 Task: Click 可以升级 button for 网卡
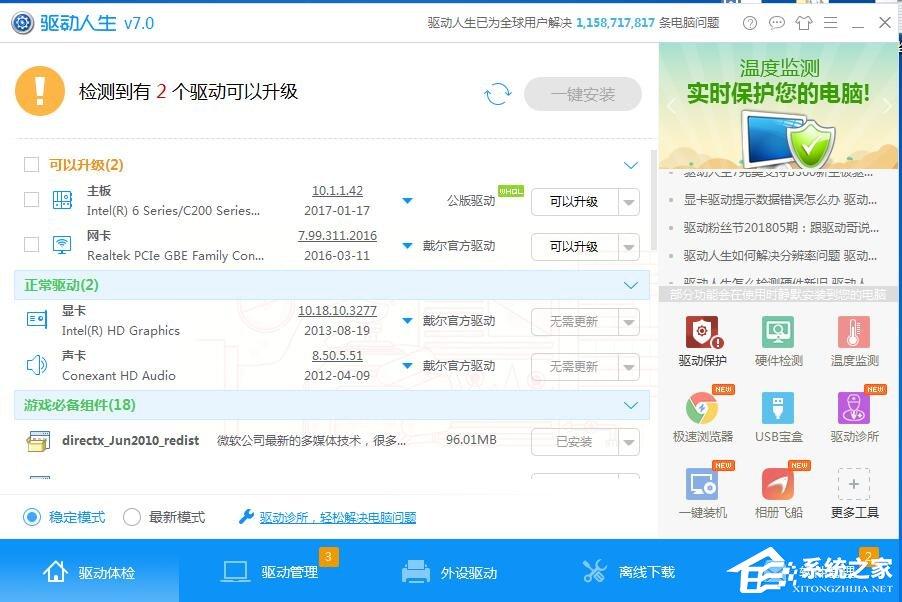pyautogui.click(x=575, y=247)
